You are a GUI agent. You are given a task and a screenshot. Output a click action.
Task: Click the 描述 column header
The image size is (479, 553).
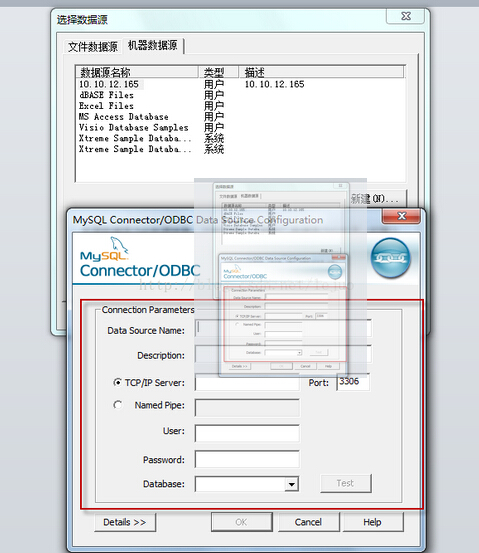pyautogui.click(x=321, y=72)
